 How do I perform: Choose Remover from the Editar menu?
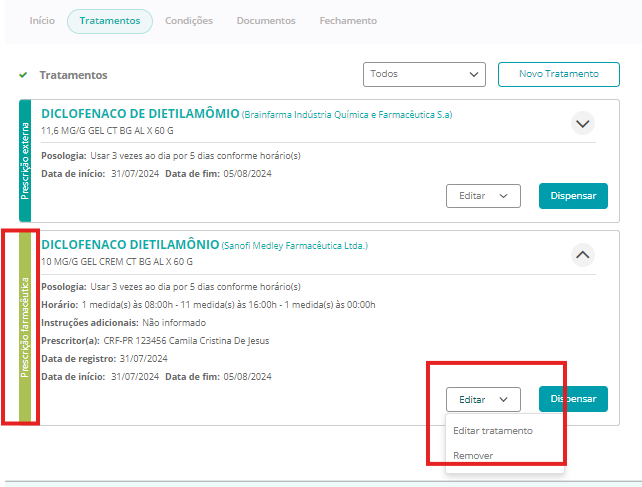(x=473, y=455)
